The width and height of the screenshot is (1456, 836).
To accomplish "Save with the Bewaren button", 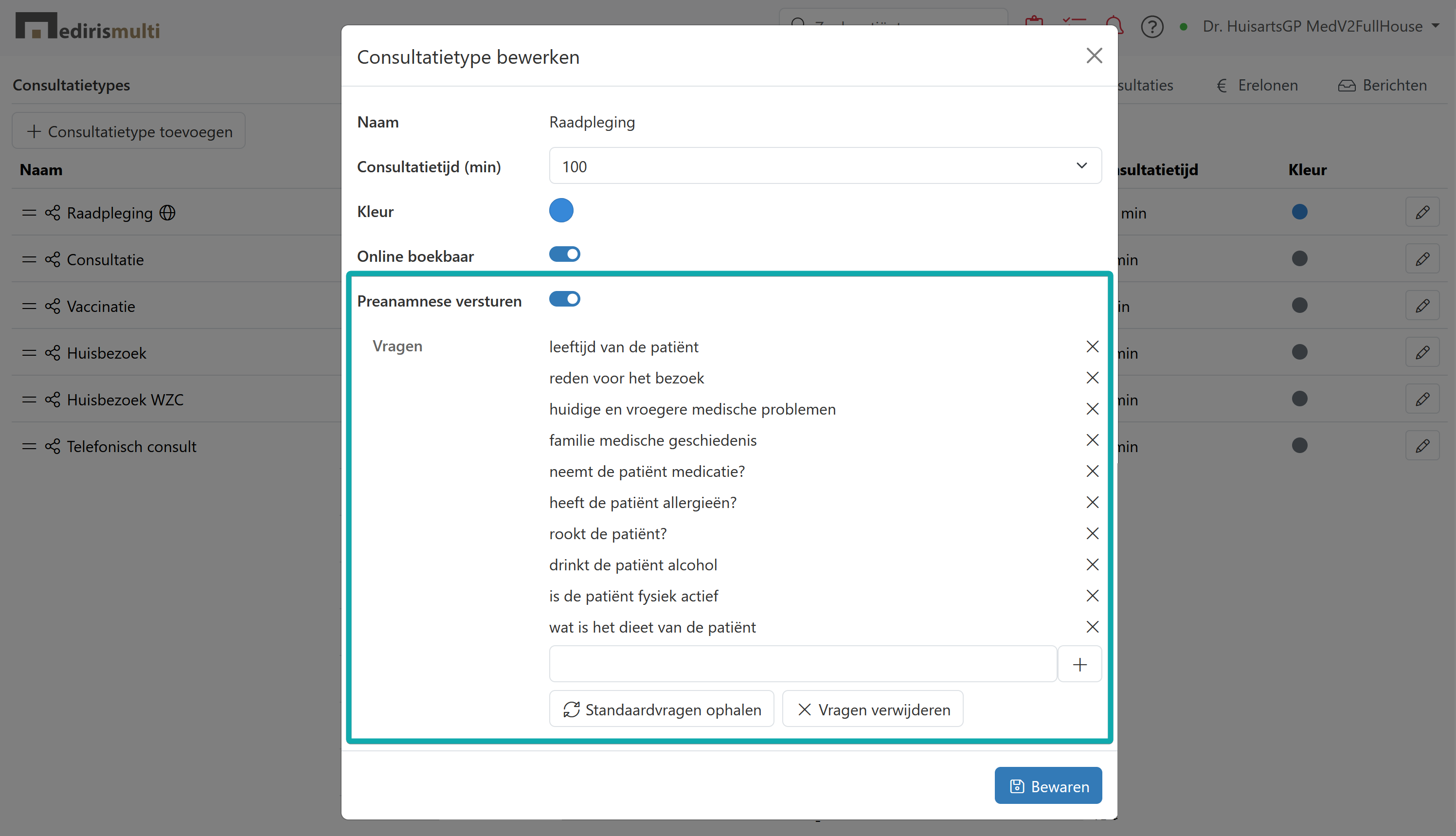I will (1048, 786).
